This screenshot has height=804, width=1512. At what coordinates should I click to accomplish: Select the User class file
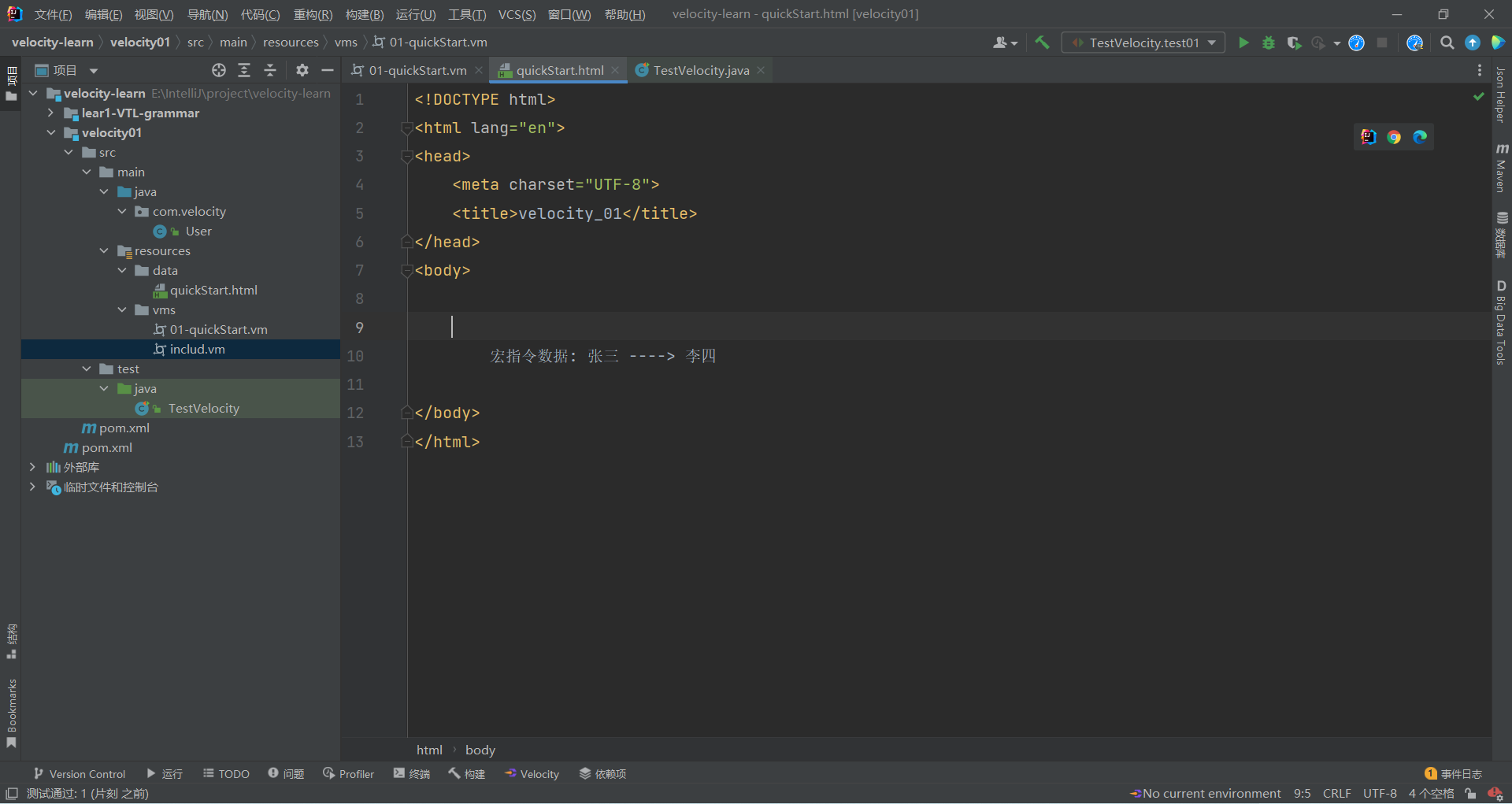tap(198, 231)
